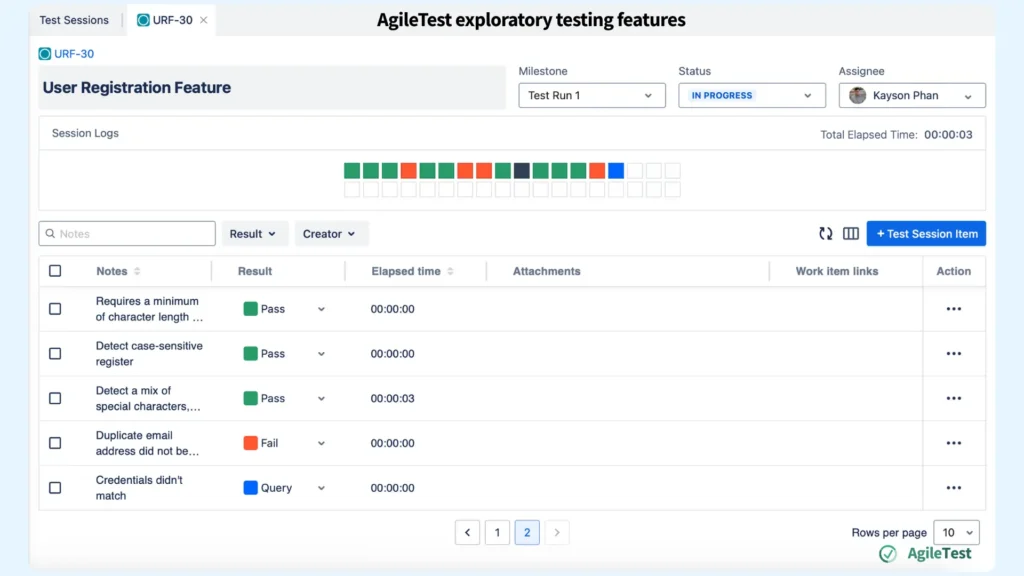Check the Duplicate email address row checkbox
Screen dimensions: 1024x576
coord(55,443)
